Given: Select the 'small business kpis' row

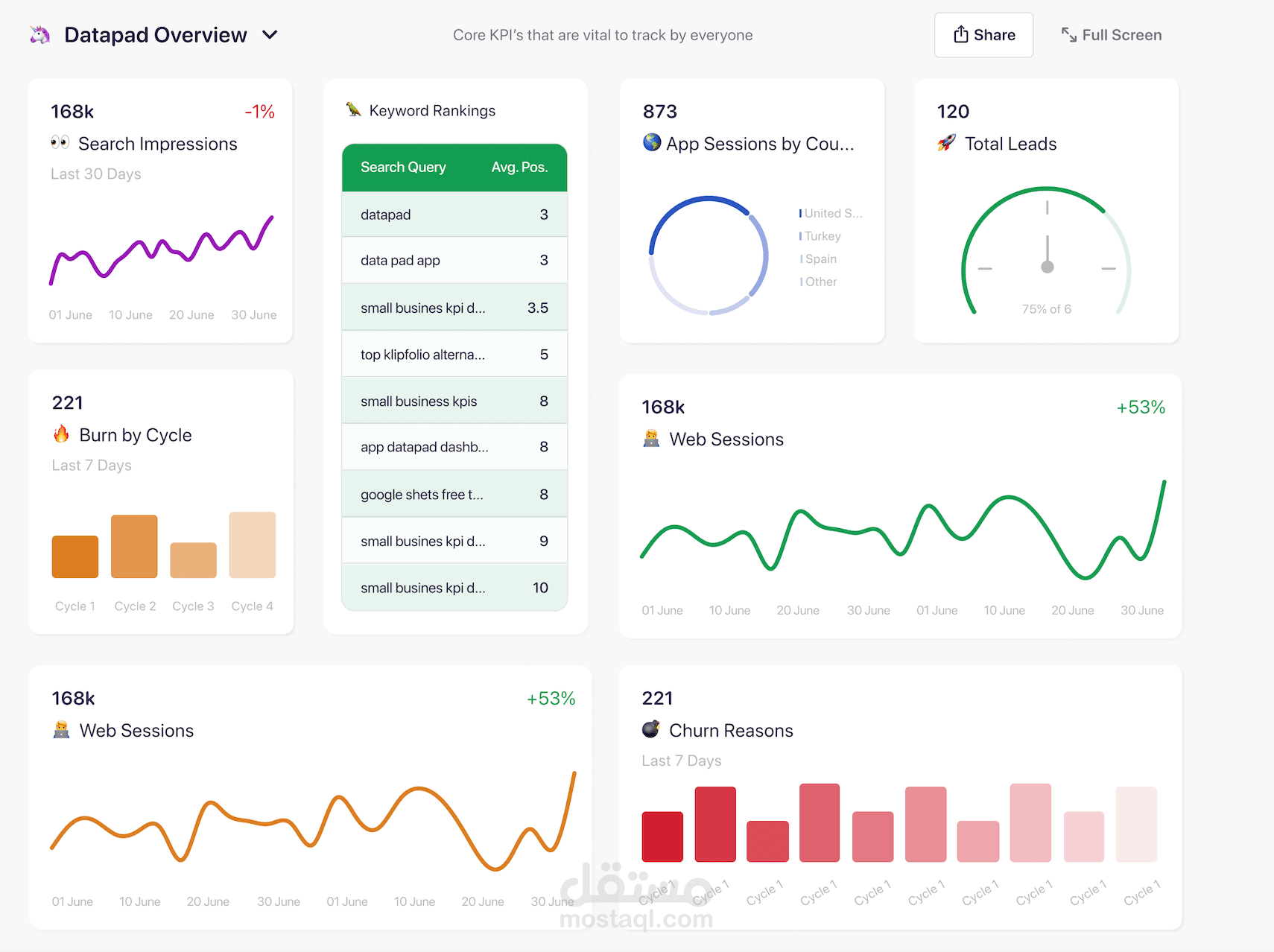Looking at the screenshot, I should tap(454, 402).
